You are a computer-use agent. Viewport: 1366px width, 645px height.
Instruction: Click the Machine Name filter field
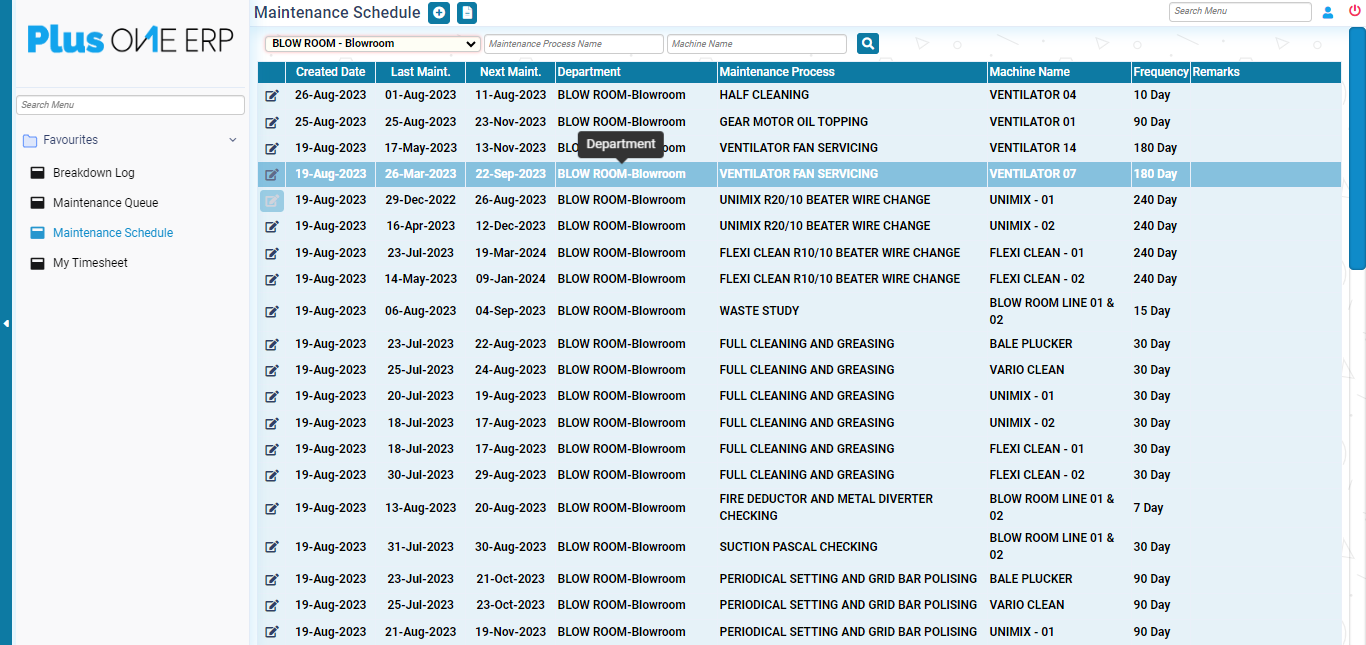[x=756, y=44]
